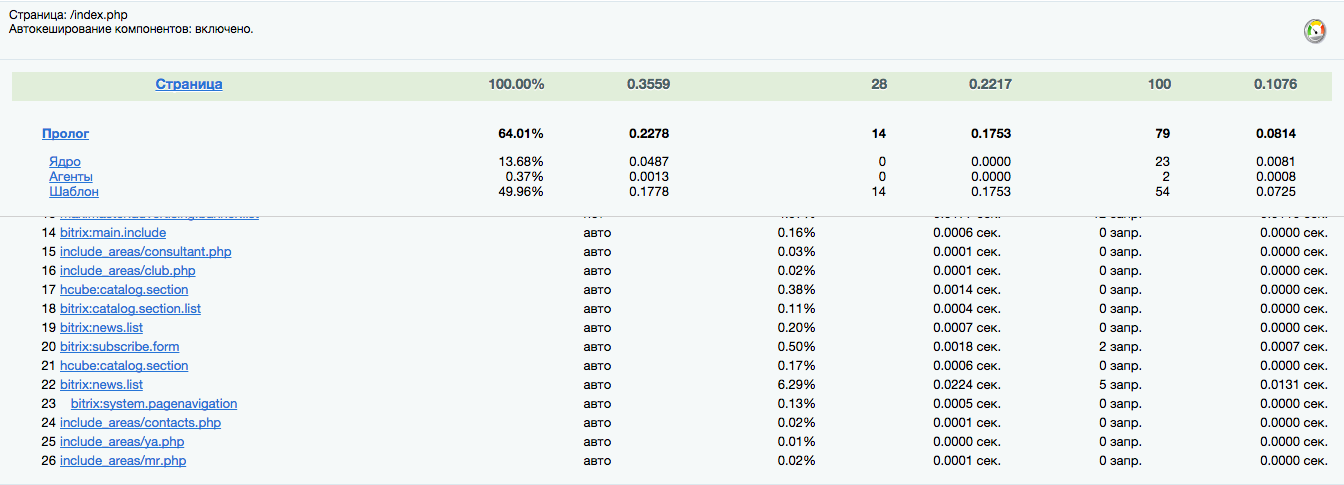Screen dimensions: 1344x485
Task: Select the Шаблон link
Action: 74,191
